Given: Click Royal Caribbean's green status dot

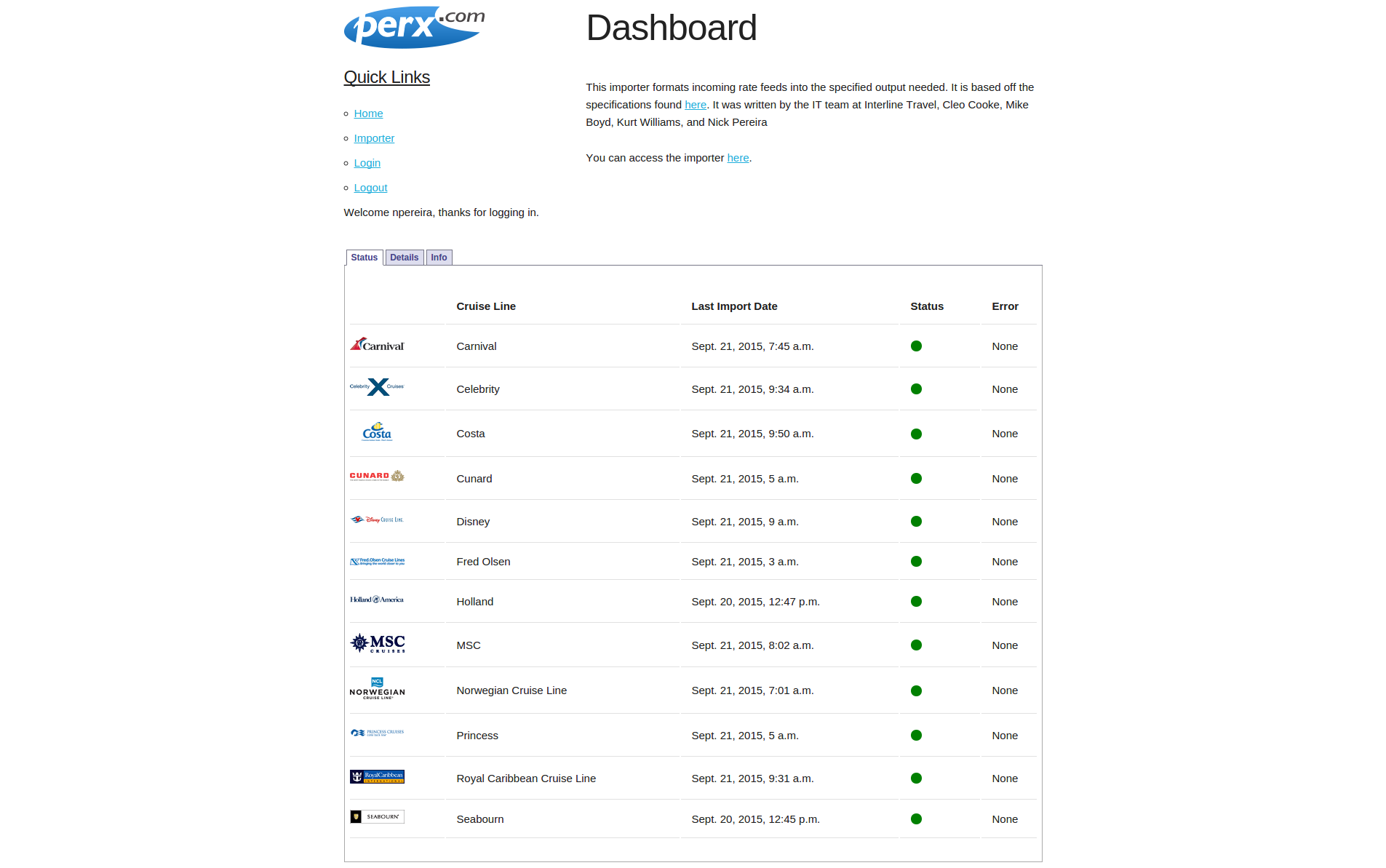Looking at the screenshot, I should (x=916, y=779).
